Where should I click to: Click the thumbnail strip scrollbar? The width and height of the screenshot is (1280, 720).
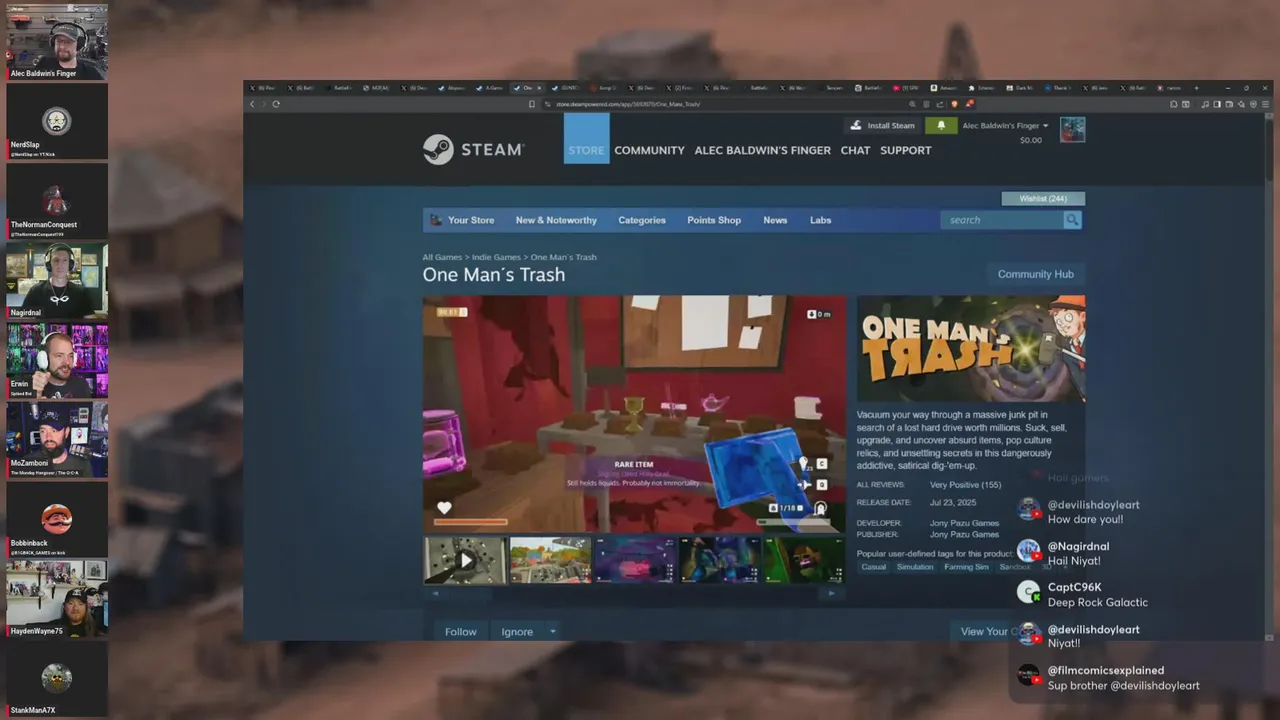click(633, 593)
